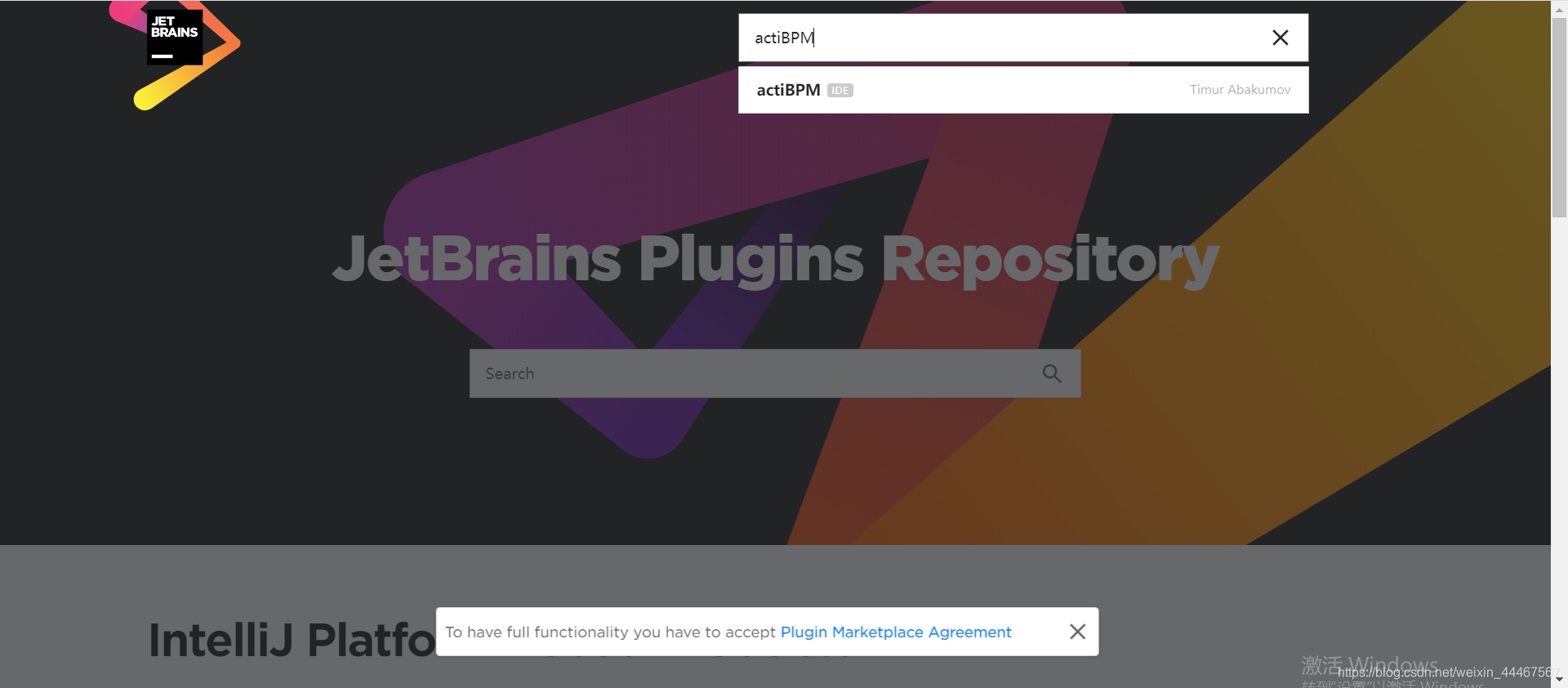Click the JetBrains Plugins Repository heading

tap(775, 260)
